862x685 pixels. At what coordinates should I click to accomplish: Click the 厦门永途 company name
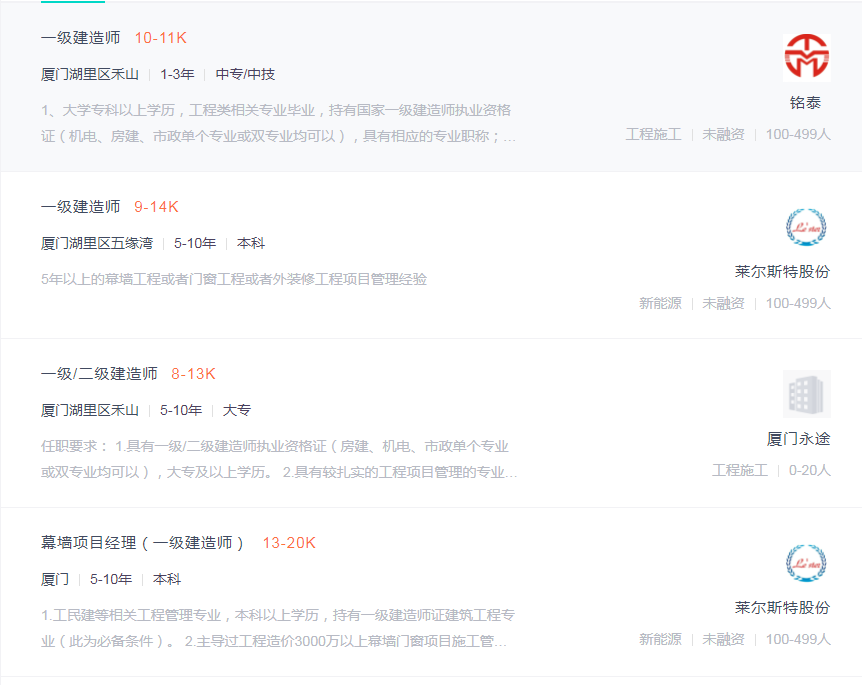[x=798, y=439]
